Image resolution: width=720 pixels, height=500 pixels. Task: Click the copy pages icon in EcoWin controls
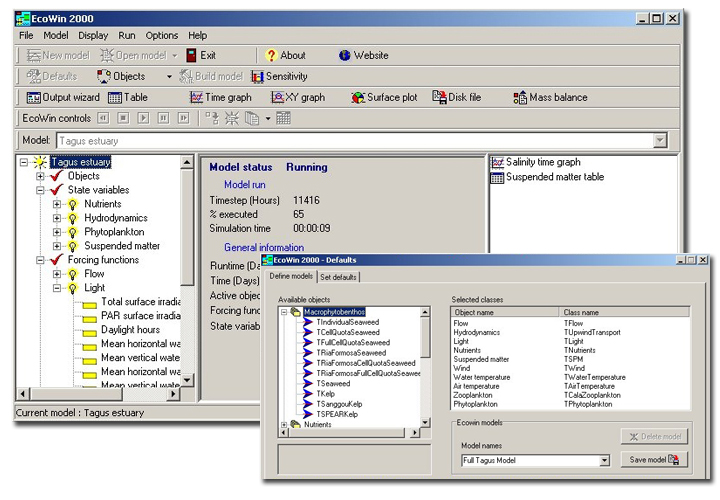click(x=252, y=118)
